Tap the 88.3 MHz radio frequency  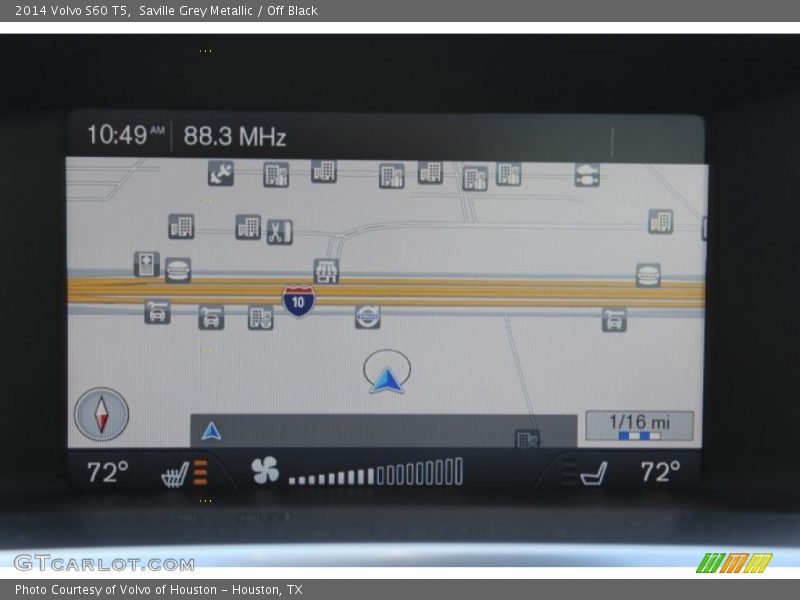click(x=235, y=136)
